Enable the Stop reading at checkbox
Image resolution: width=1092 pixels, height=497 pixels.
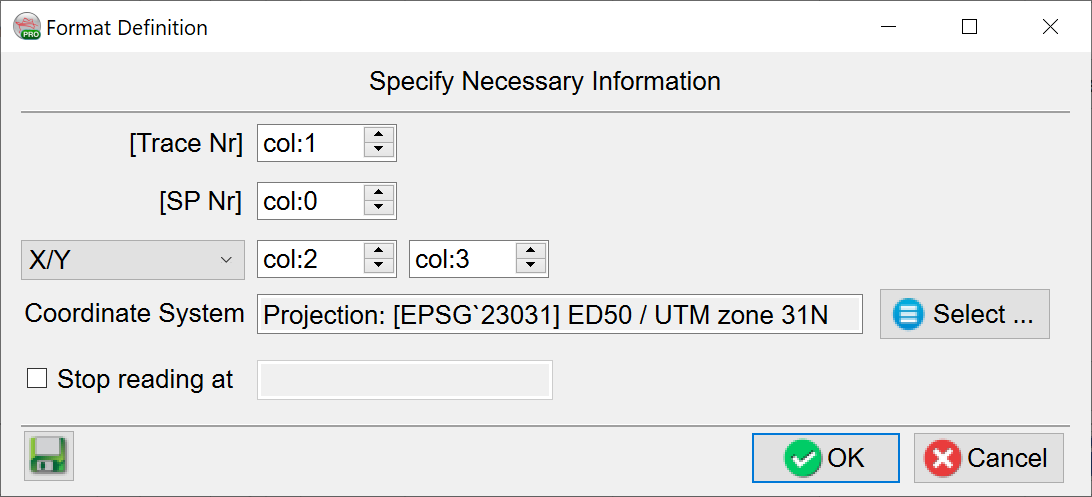point(37,379)
